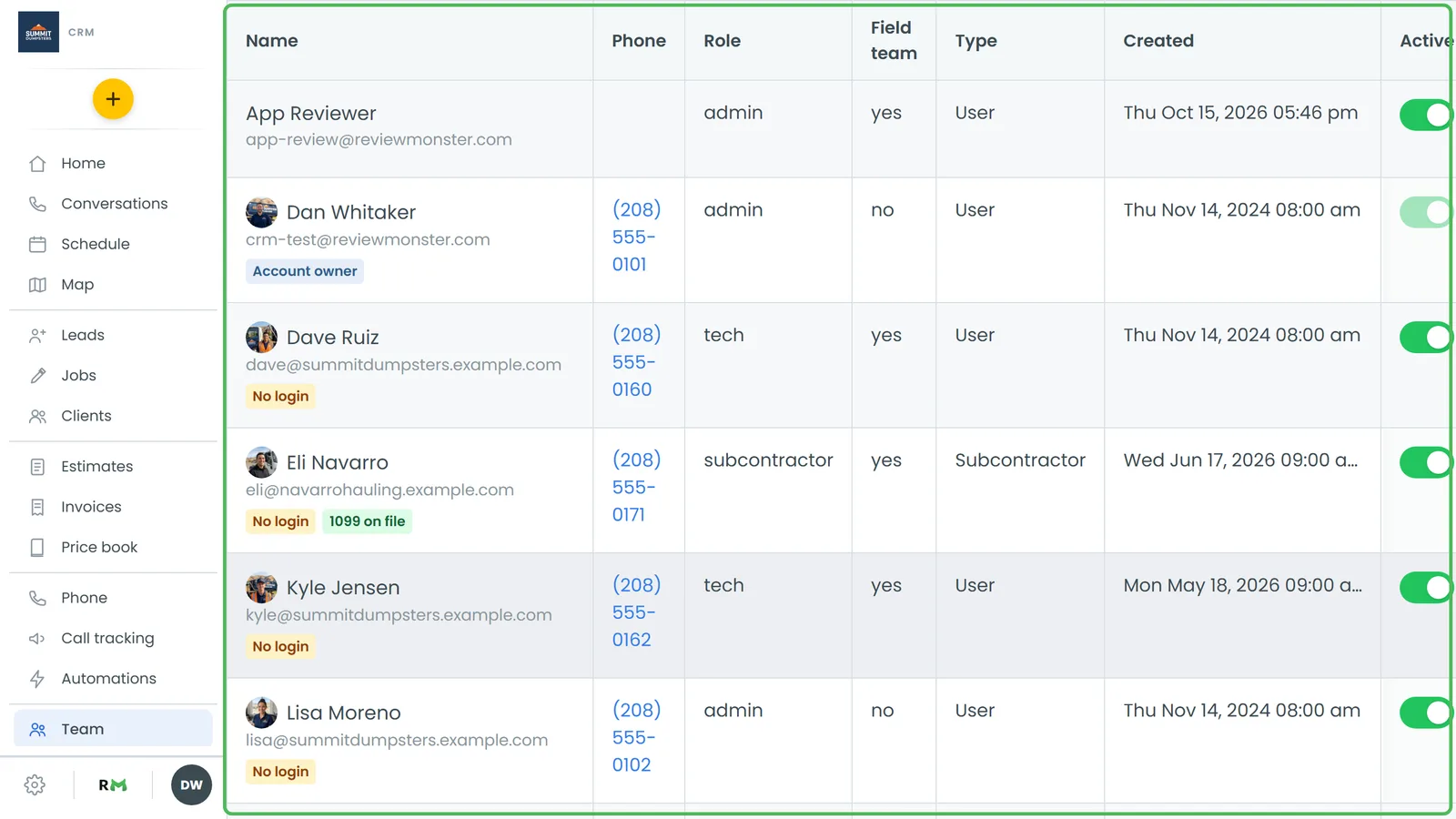Call Eli Navarro at (208) 555-0171
Screen dimensions: 1456x819
click(636, 487)
